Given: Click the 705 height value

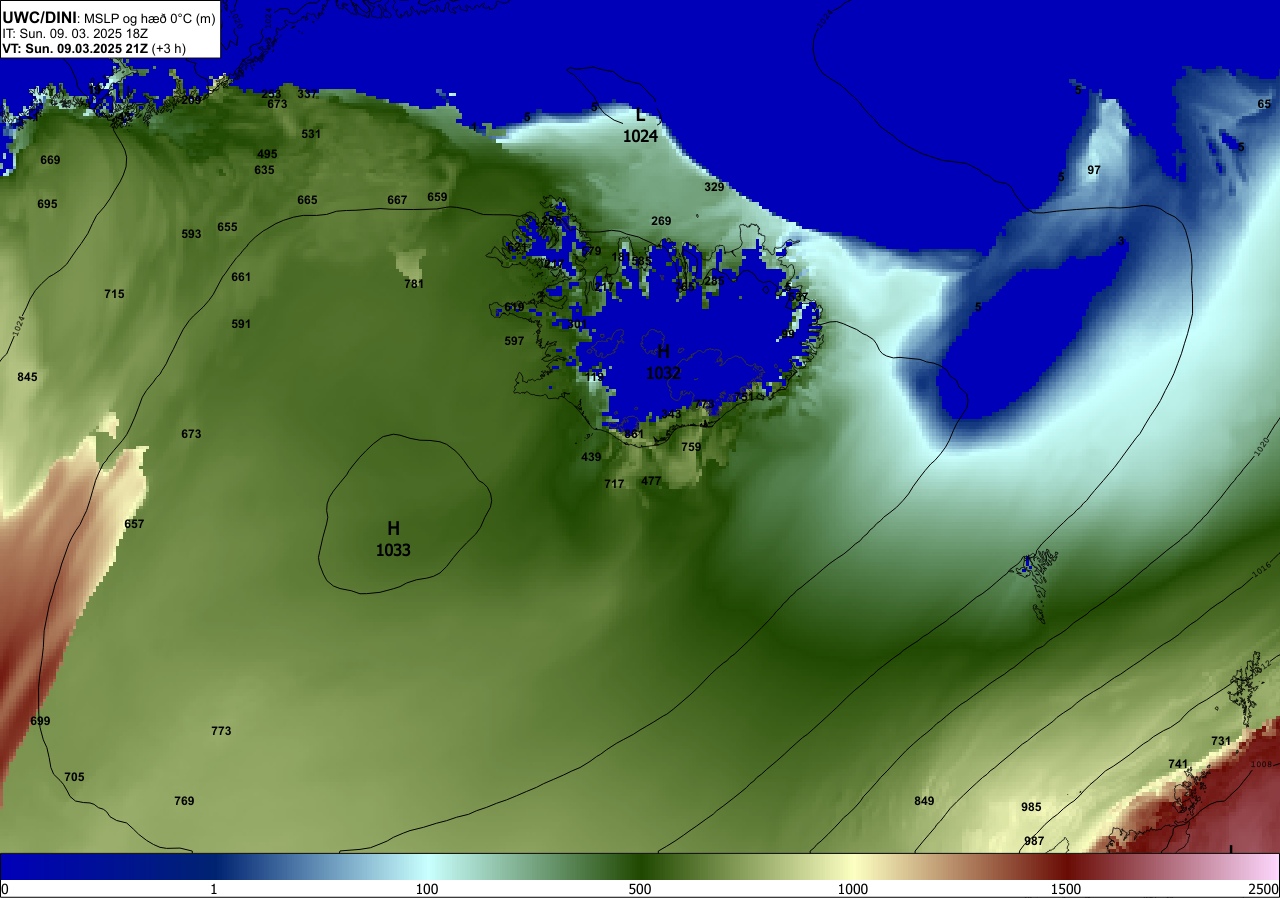Looking at the screenshot, I should (x=74, y=777).
